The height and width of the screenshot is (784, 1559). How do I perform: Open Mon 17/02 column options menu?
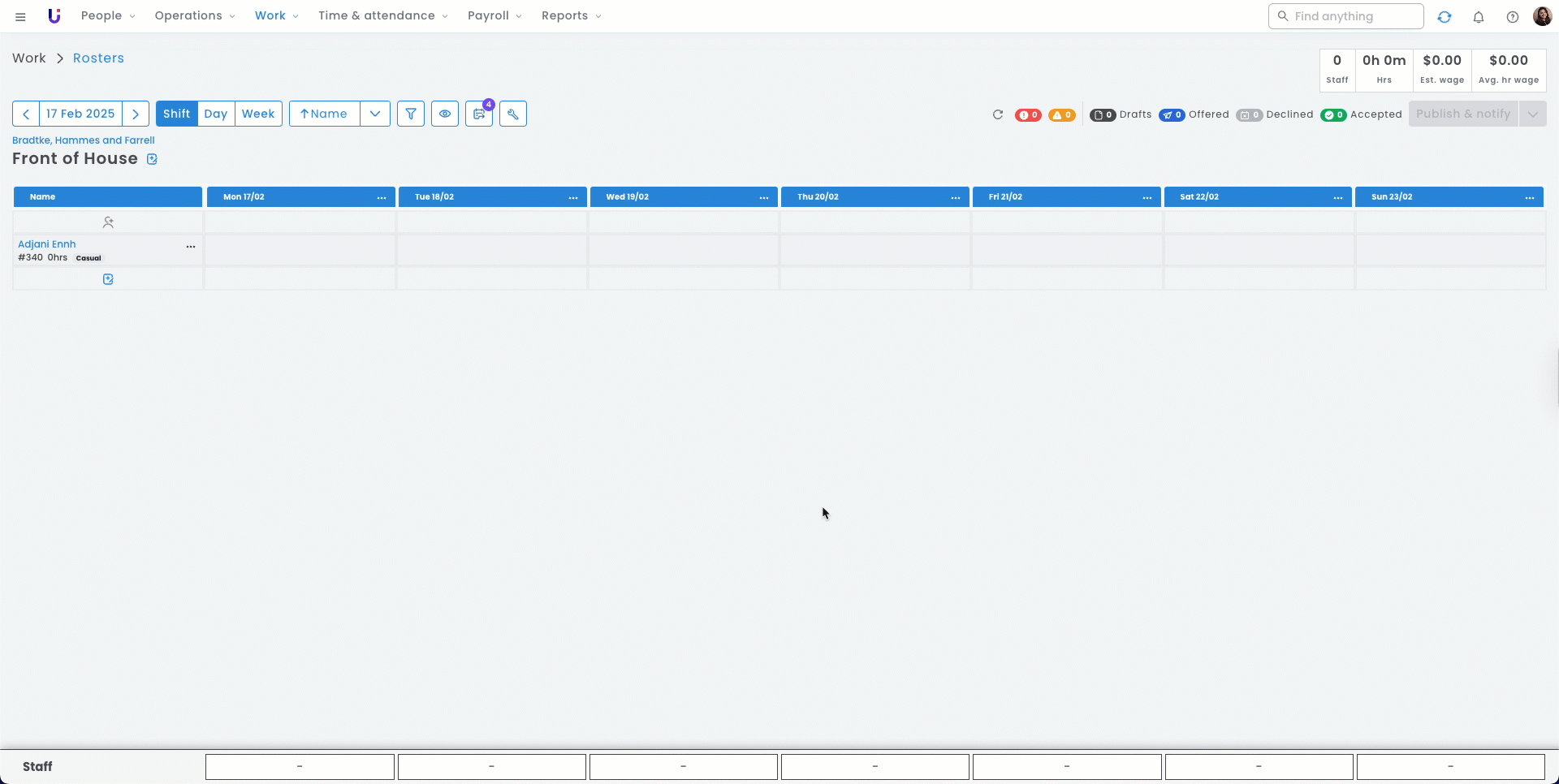click(x=382, y=197)
